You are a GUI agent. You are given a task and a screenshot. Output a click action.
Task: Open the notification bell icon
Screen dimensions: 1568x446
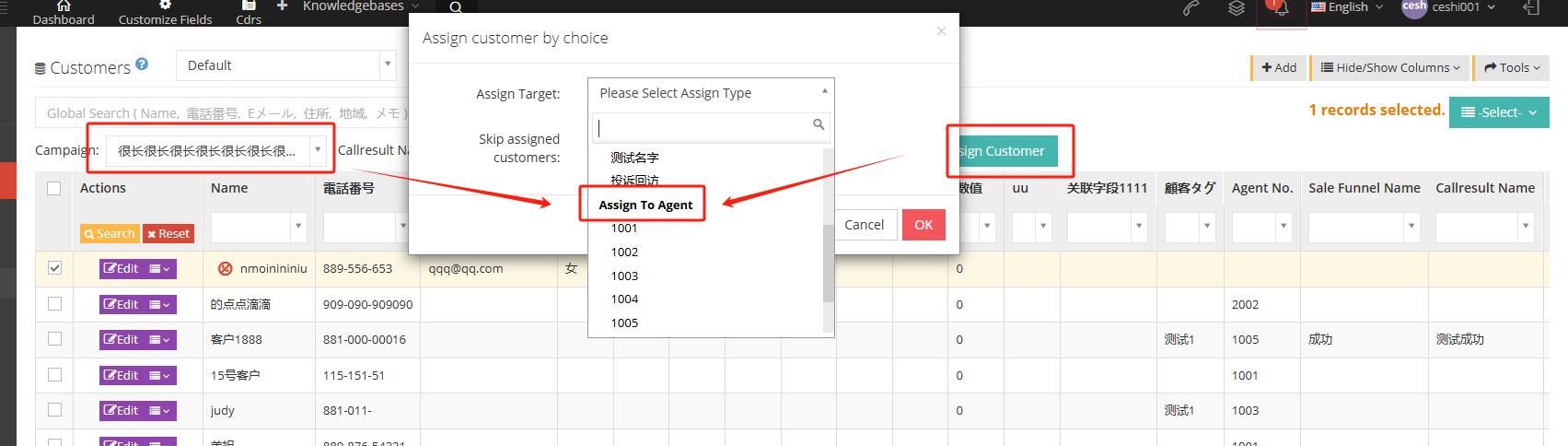[1281, 10]
